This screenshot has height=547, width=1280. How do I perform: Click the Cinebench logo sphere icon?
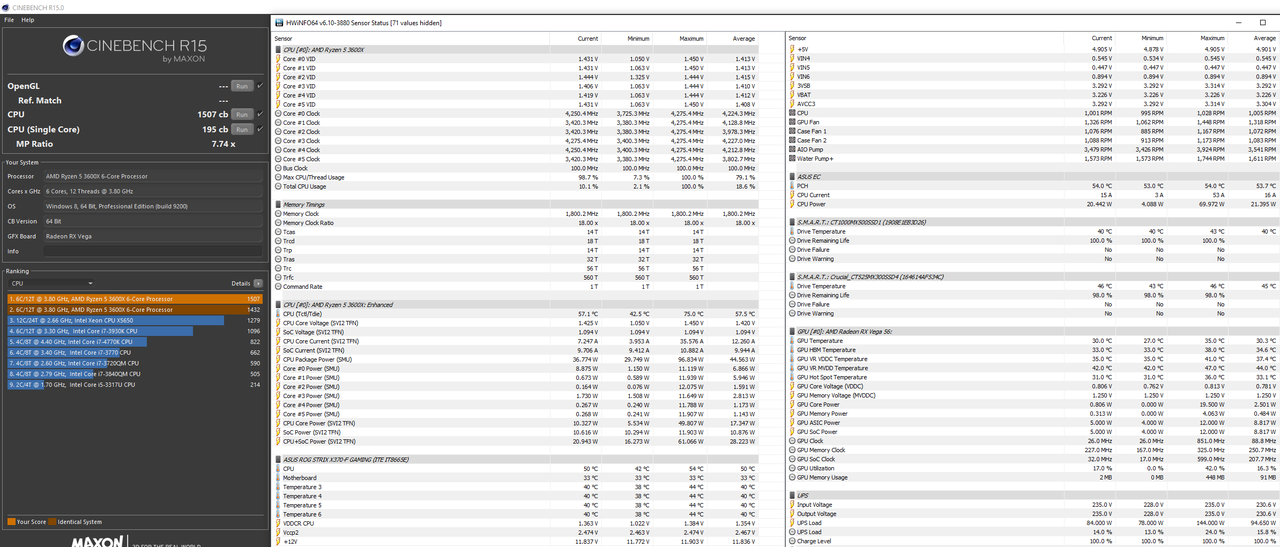(71, 45)
